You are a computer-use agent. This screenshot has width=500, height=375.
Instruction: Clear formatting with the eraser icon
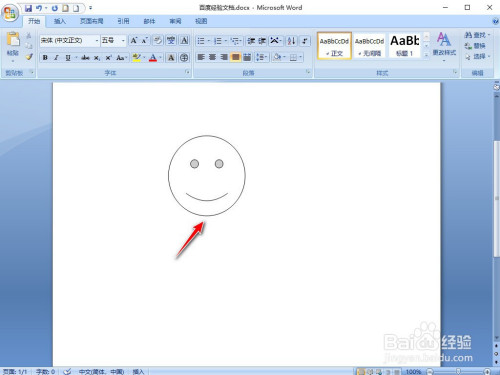click(x=158, y=41)
